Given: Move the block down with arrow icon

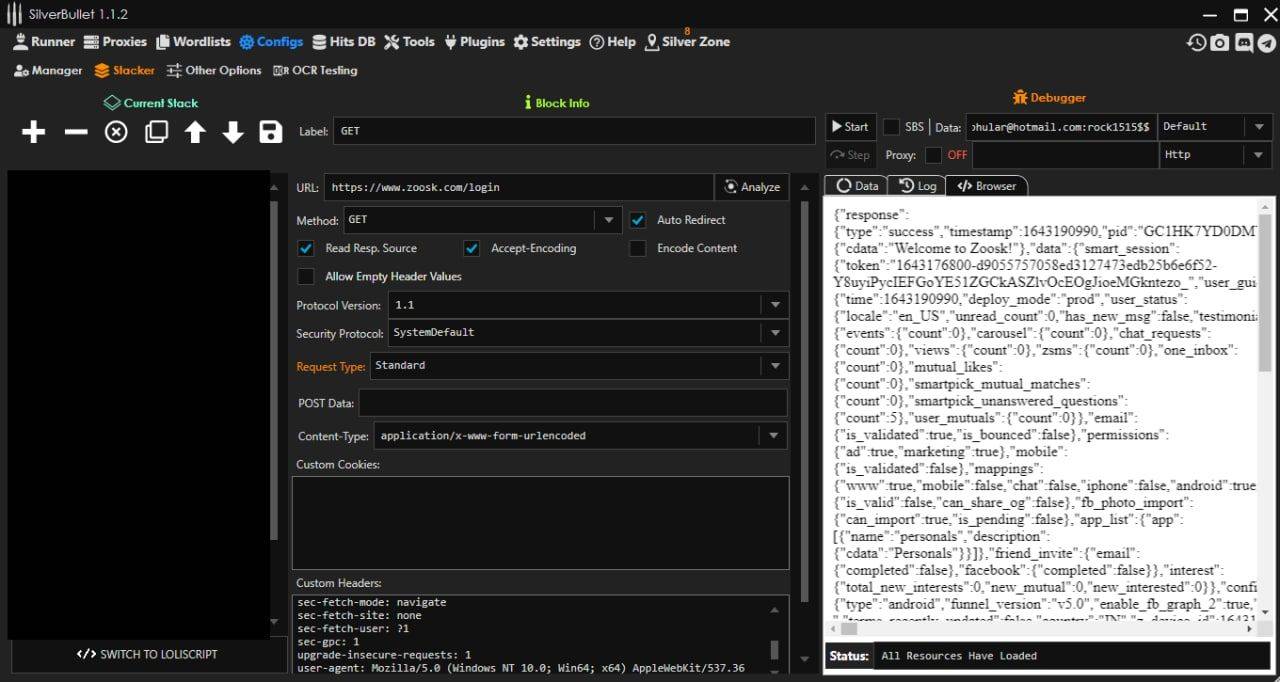Looking at the screenshot, I should coord(233,132).
